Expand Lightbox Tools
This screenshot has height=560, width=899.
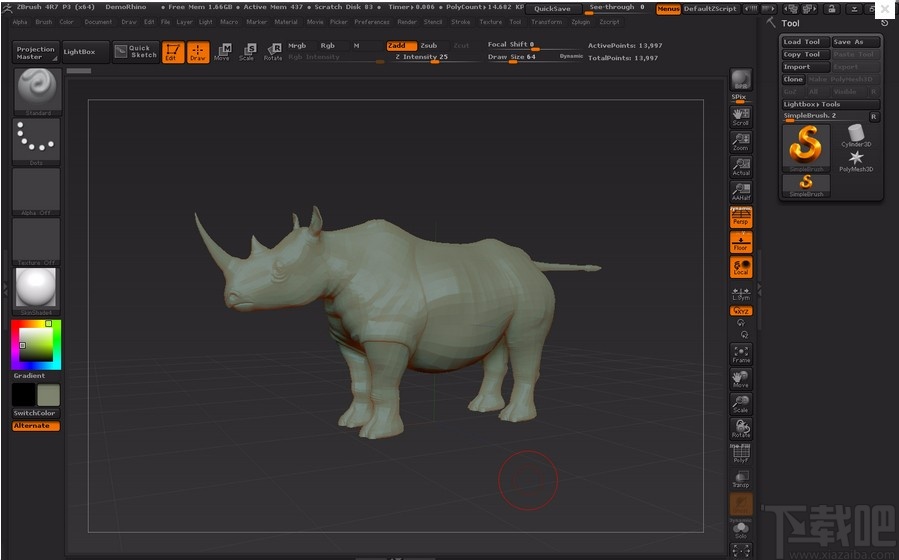pyautogui.click(x=830, y=104)
